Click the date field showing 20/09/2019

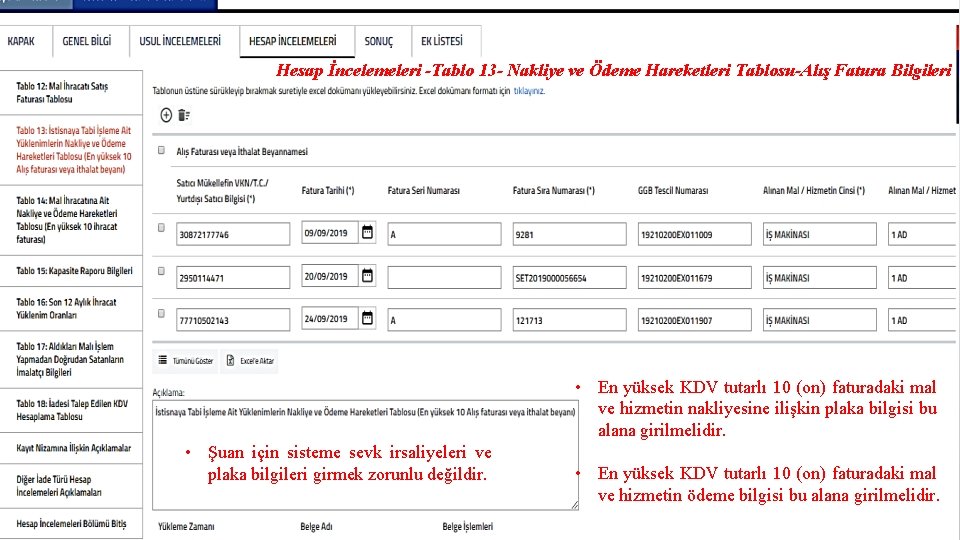329,276
